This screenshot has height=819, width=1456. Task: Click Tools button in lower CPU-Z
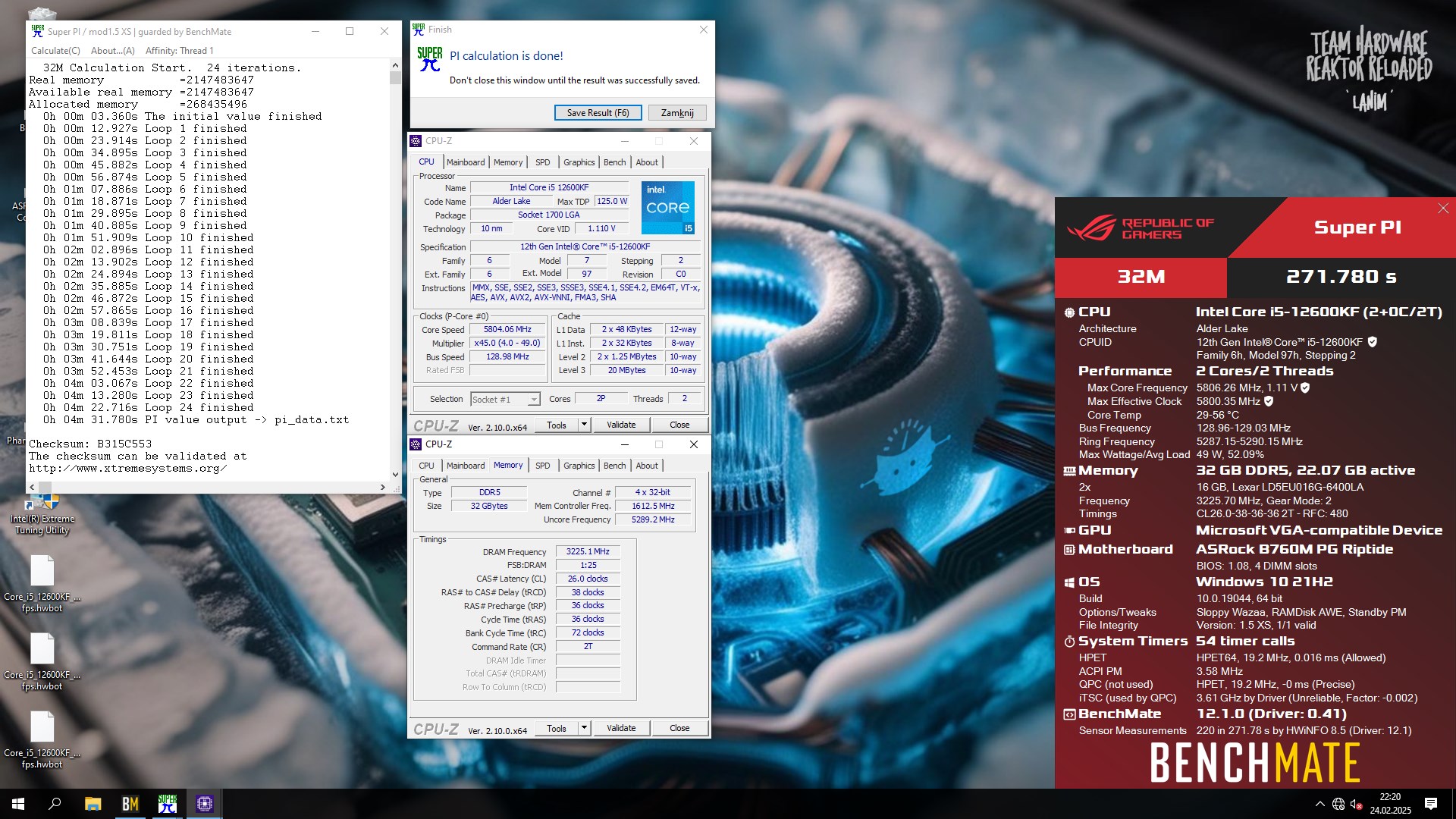[x=557, y=728]
